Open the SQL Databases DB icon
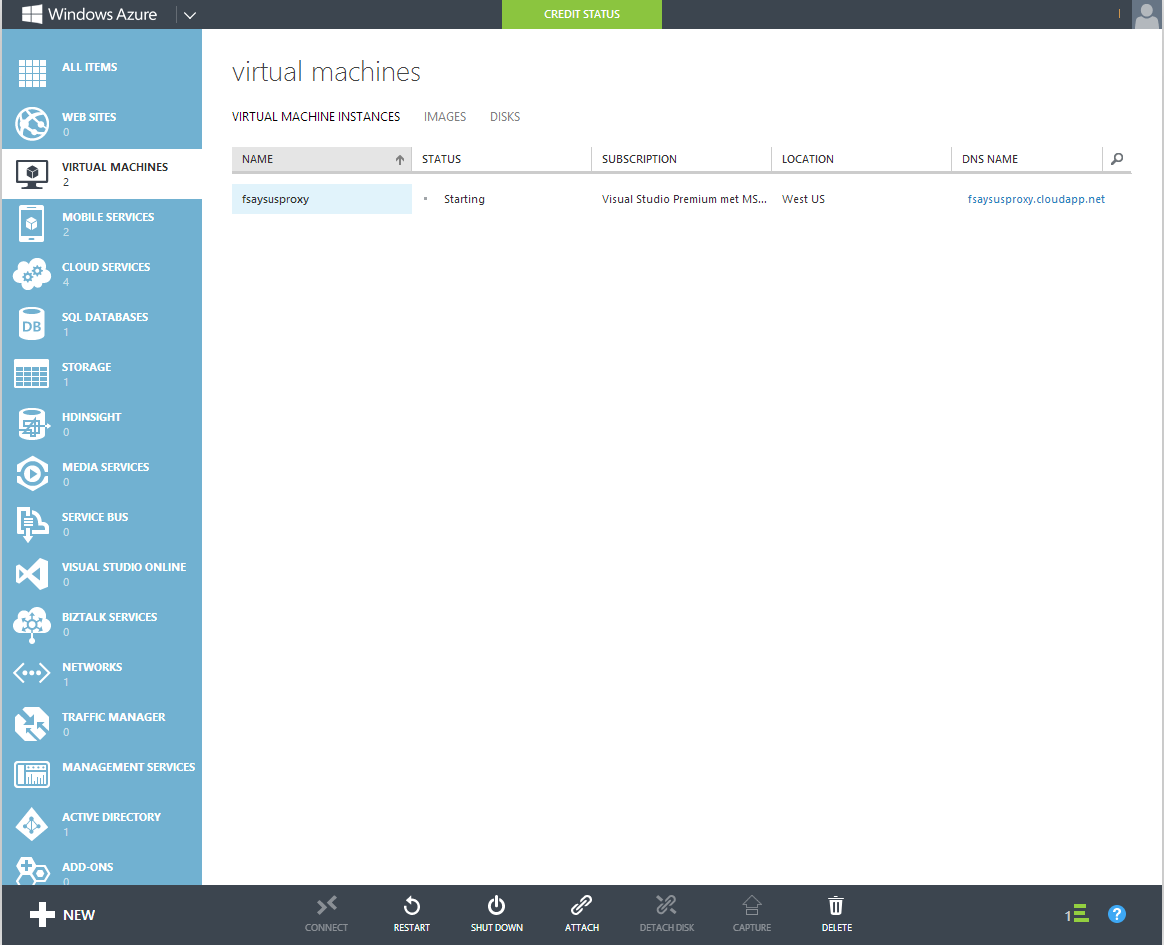1164x945 pixels. coord(32,324)
